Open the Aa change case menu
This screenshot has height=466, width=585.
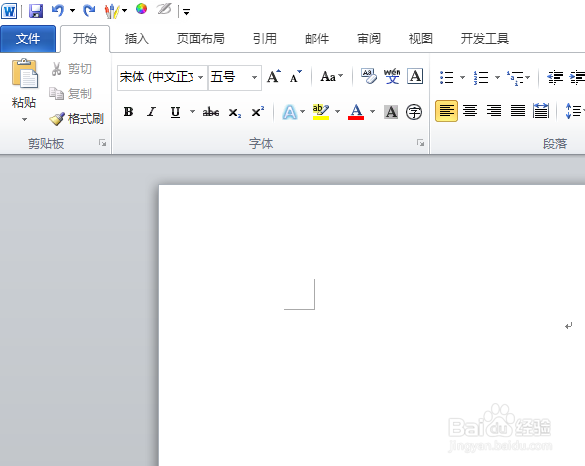(332, 76)
